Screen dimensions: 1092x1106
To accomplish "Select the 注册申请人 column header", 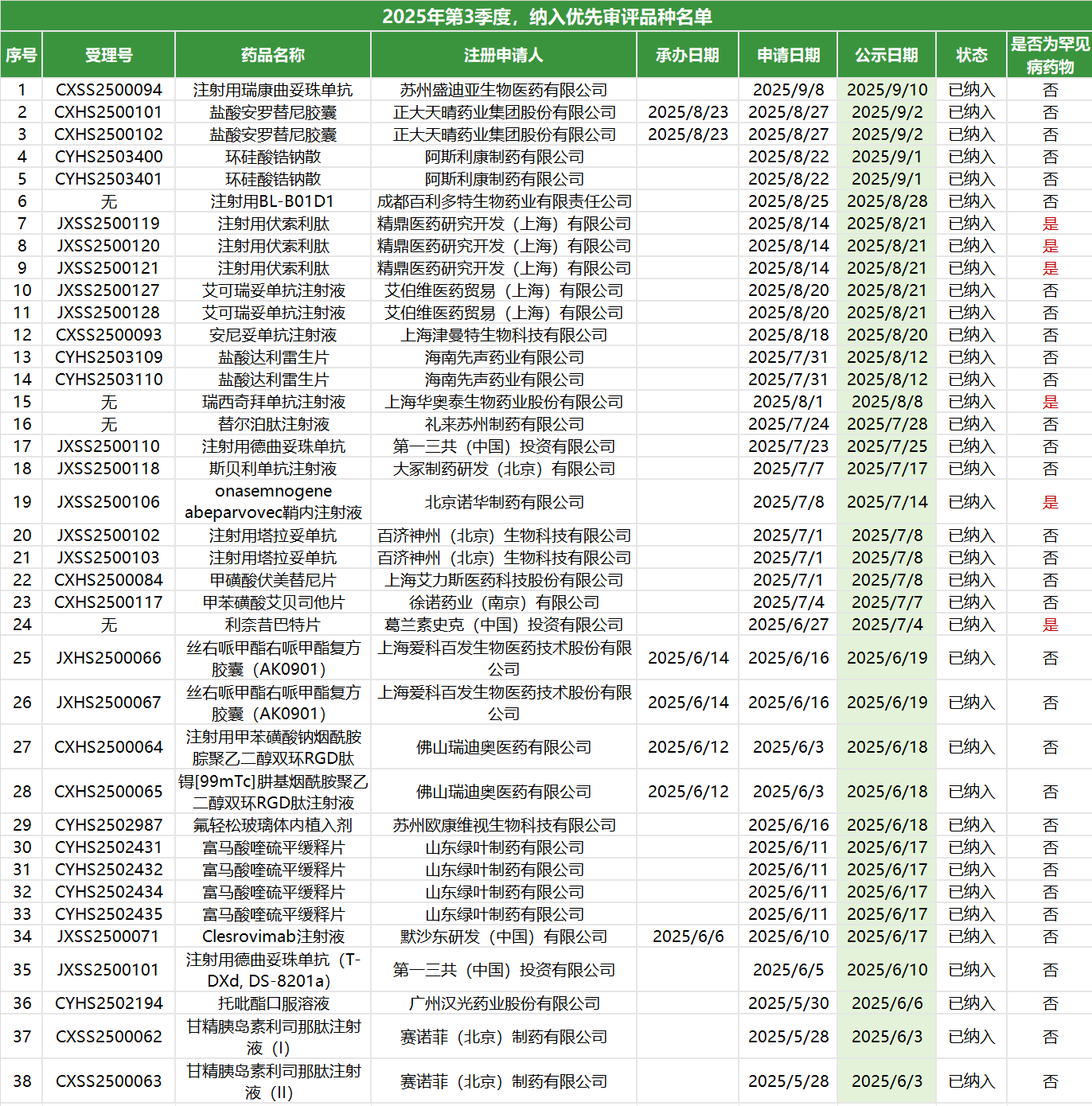I will (x=503, y=55).
